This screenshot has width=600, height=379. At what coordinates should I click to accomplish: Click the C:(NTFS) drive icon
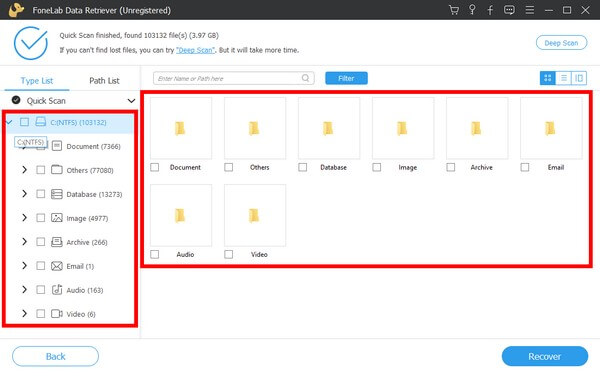point(40,122)
